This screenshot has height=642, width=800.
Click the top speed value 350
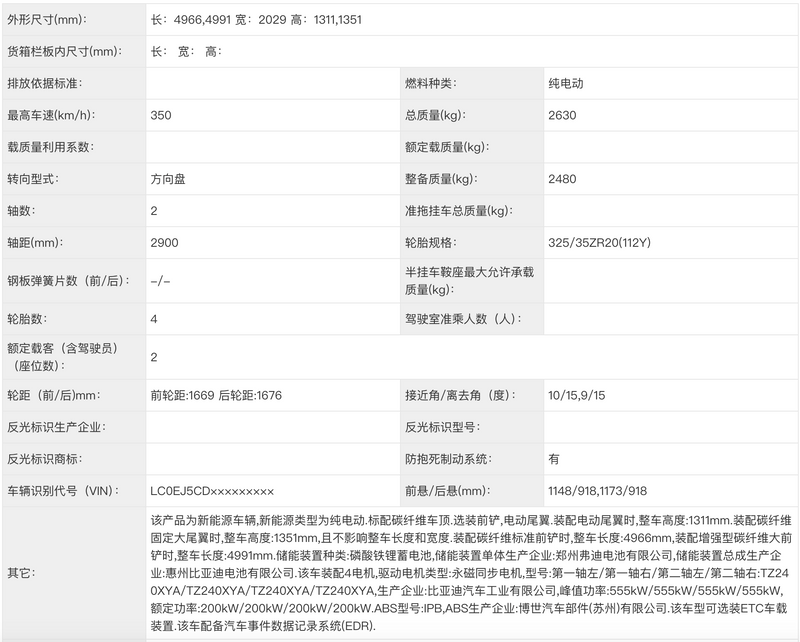[x=160, y=115]
